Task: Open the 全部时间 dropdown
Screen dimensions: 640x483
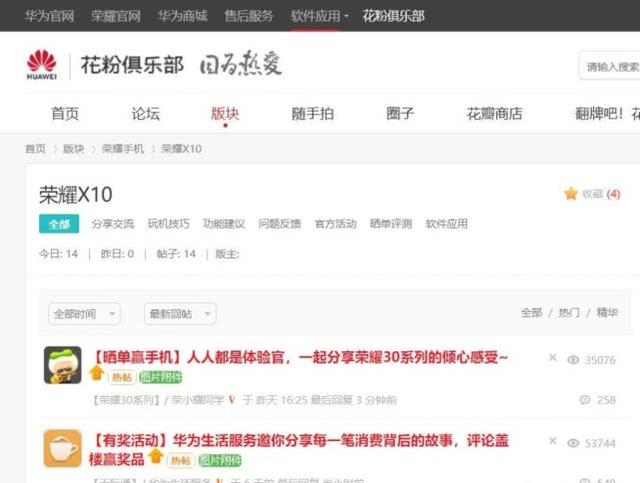Action: coord(84,314)
